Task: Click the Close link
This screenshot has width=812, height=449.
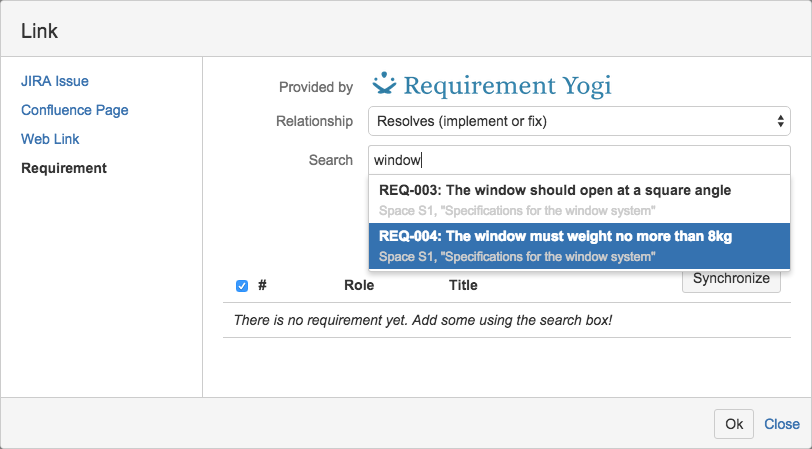Action: [x=782, y=424]
